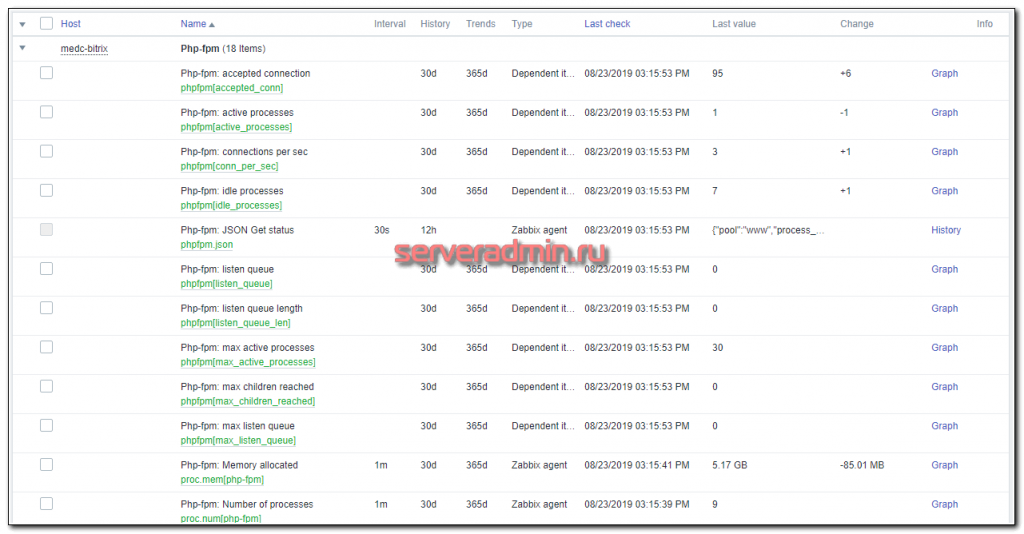Open Graph for Number of processes
The image size is (1024, 534).
click(944, 504)
